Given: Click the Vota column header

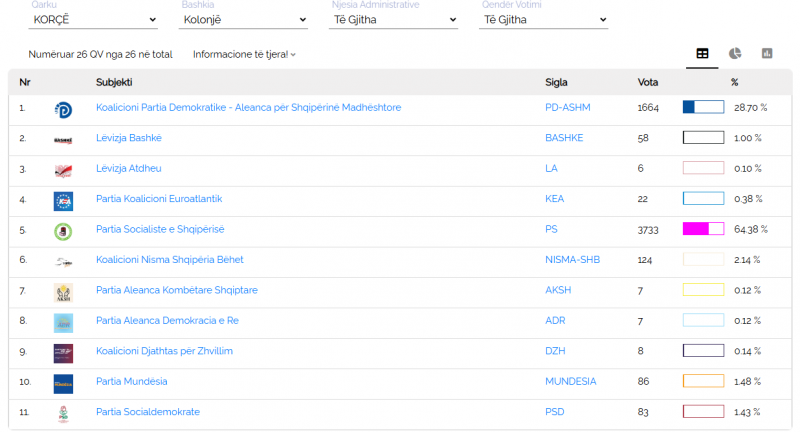Looking at the screenshot, I should click(x=647, y=82).
